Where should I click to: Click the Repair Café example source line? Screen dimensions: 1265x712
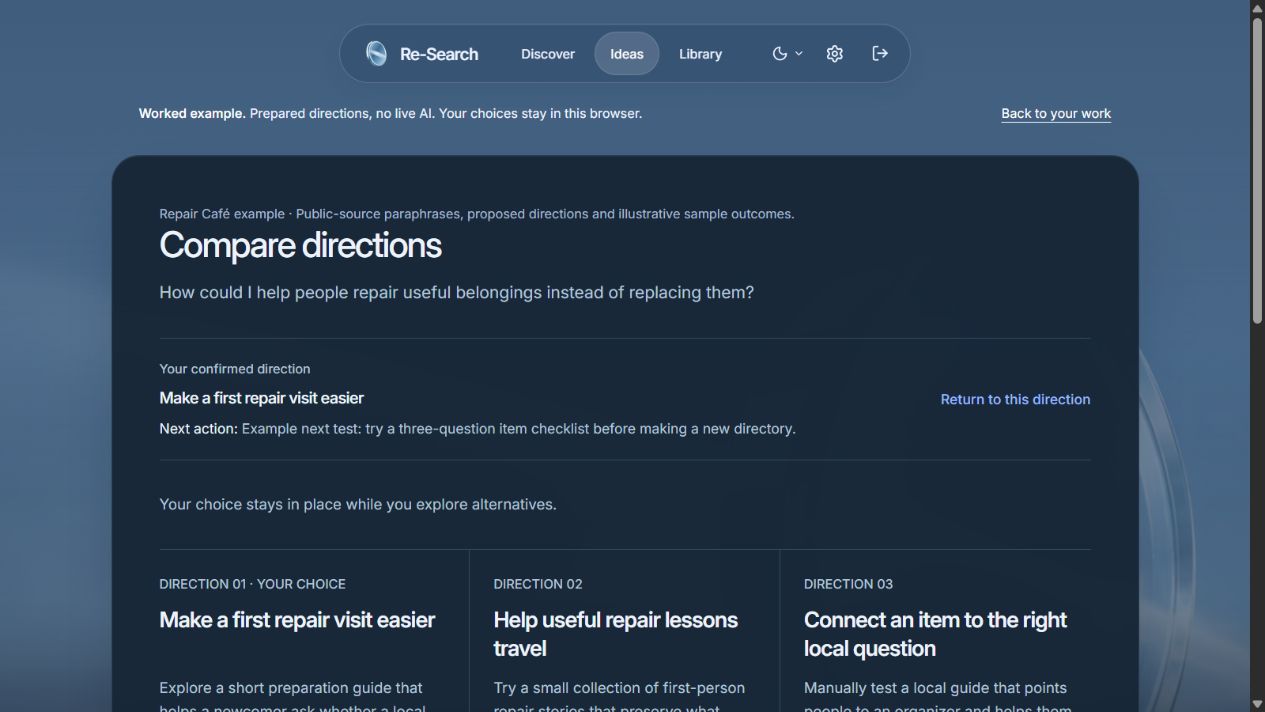(x=476, y=214)
